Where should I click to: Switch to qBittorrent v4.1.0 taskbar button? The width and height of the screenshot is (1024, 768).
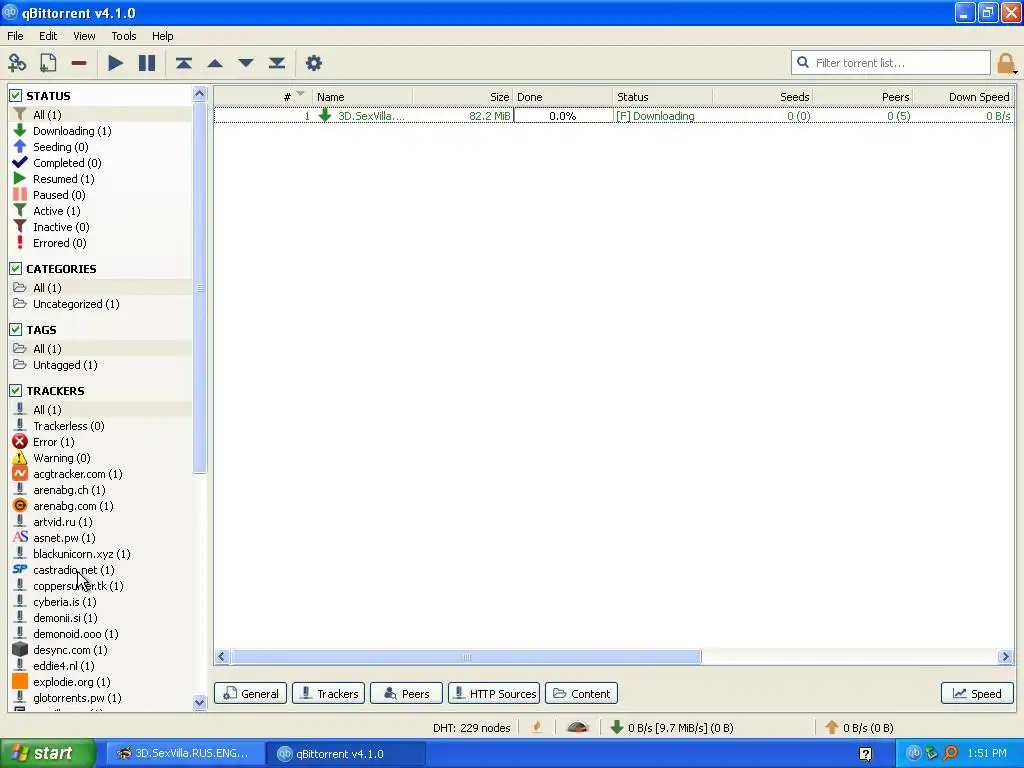(x=346, y=754)
